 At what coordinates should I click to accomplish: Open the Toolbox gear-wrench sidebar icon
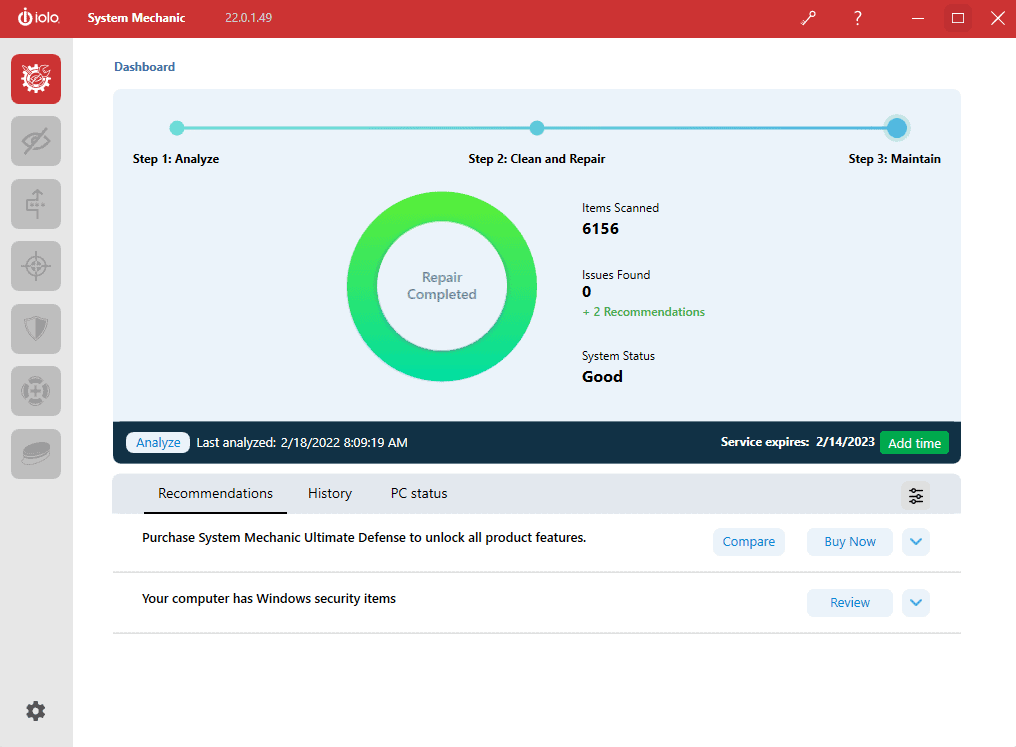point(36,79)
